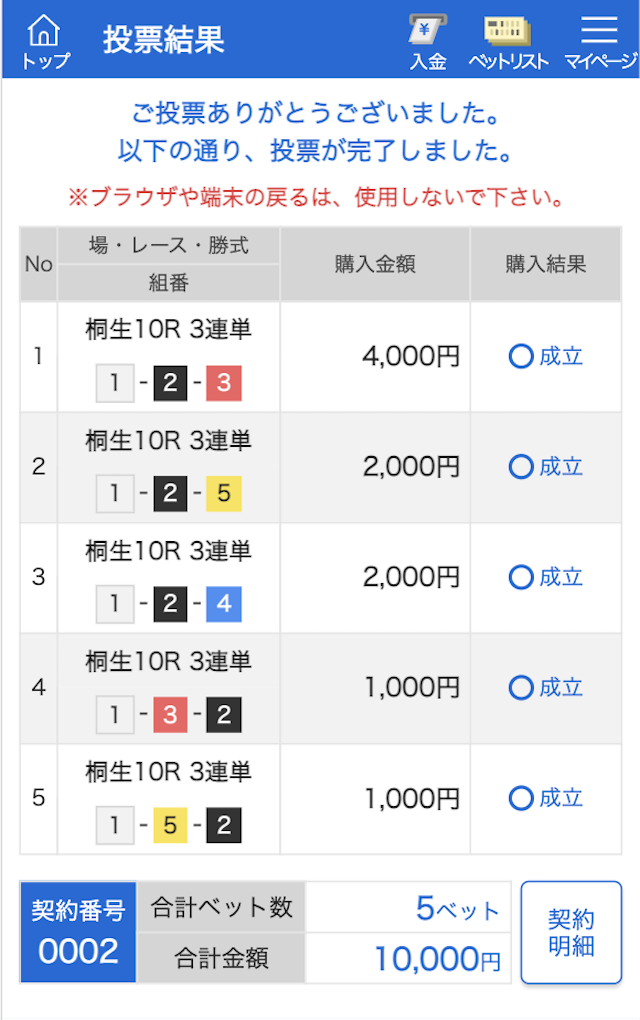
Task: Click the 契約番号 0002 box
Action: (x=78, y=932)
